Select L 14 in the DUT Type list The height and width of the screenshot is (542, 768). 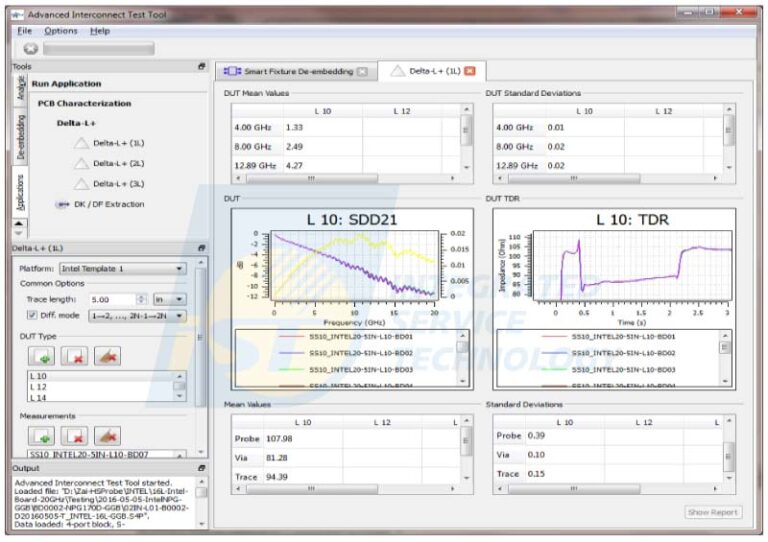coord(100,398)
